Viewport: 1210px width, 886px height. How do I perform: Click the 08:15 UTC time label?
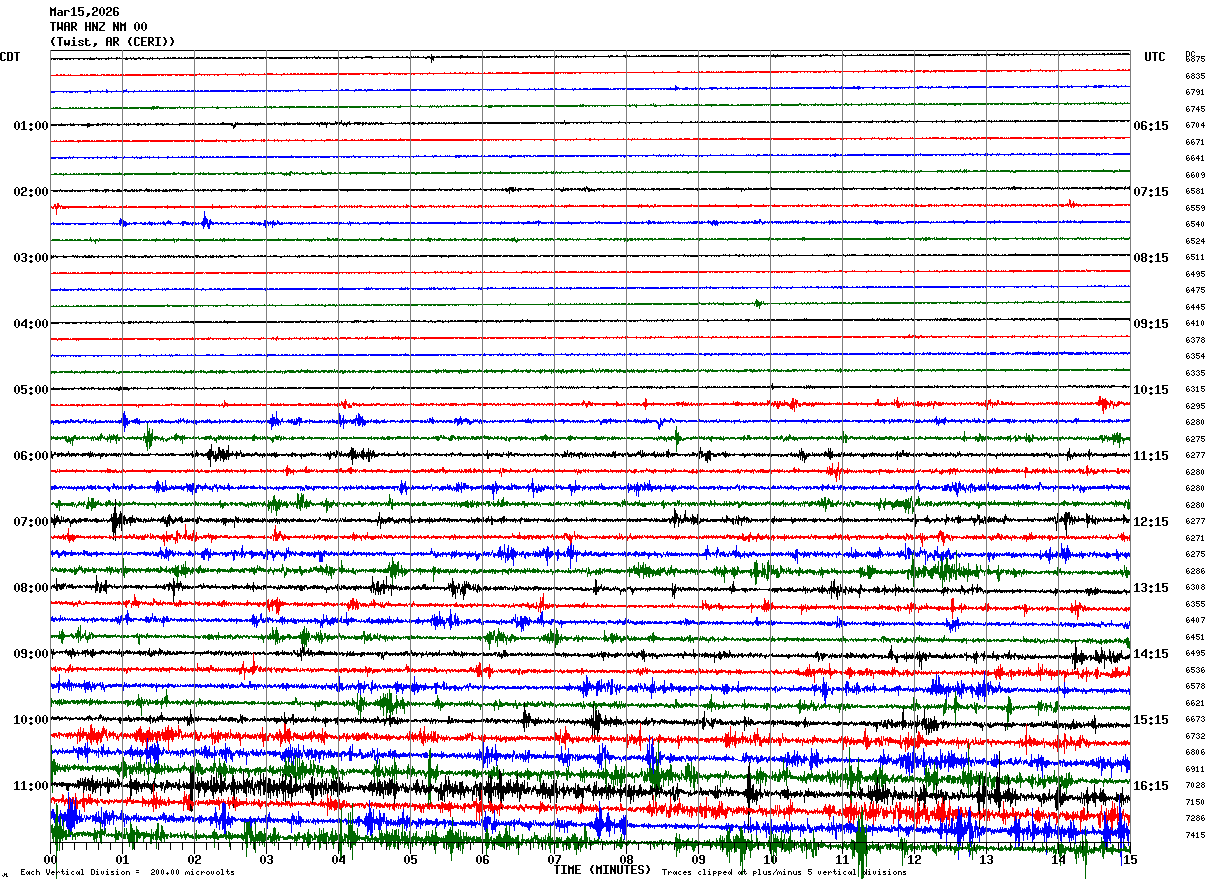pyautogui.click(x=1151, y=258)
